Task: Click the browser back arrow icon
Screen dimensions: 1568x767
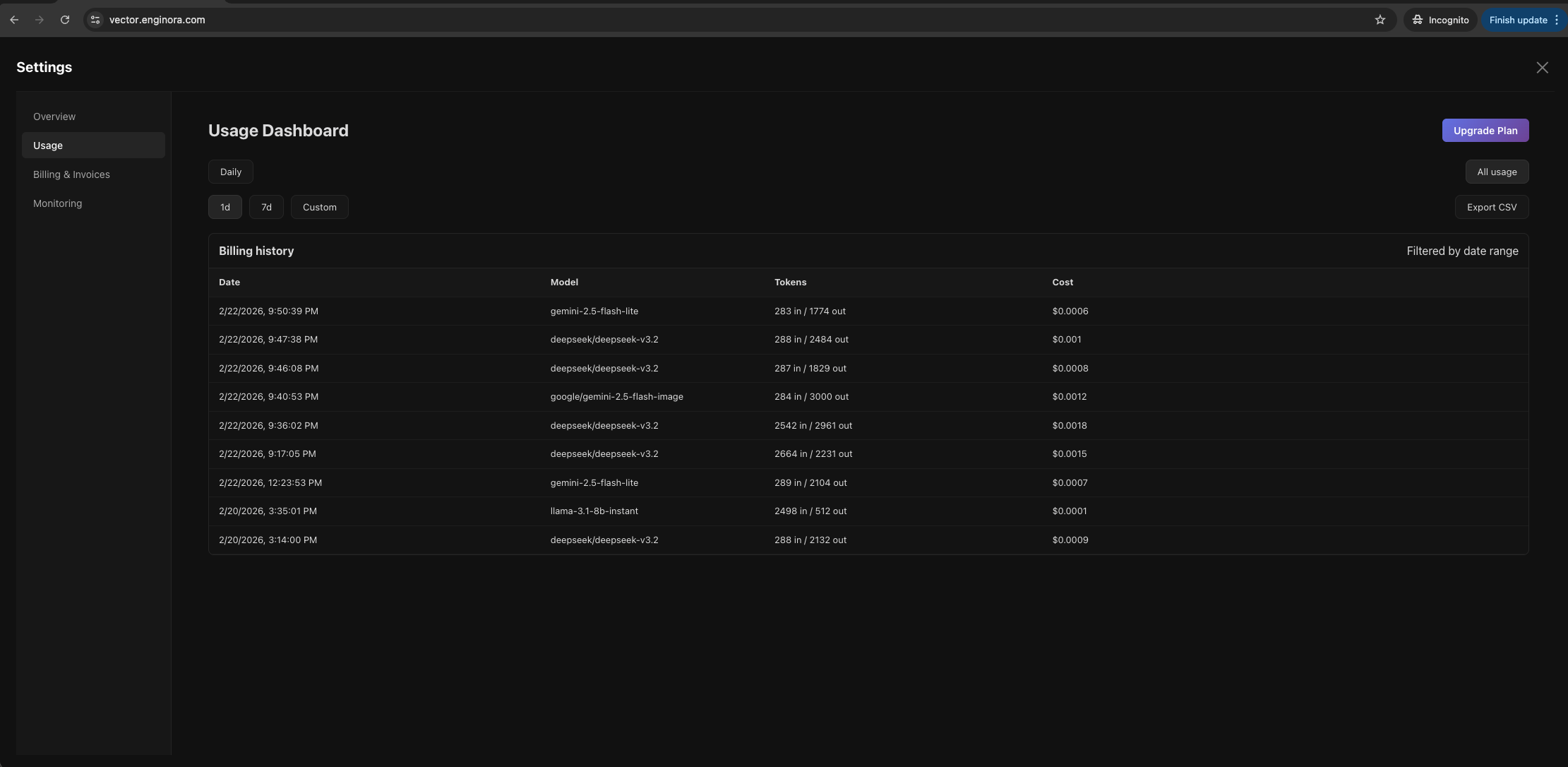Action: 14,20
